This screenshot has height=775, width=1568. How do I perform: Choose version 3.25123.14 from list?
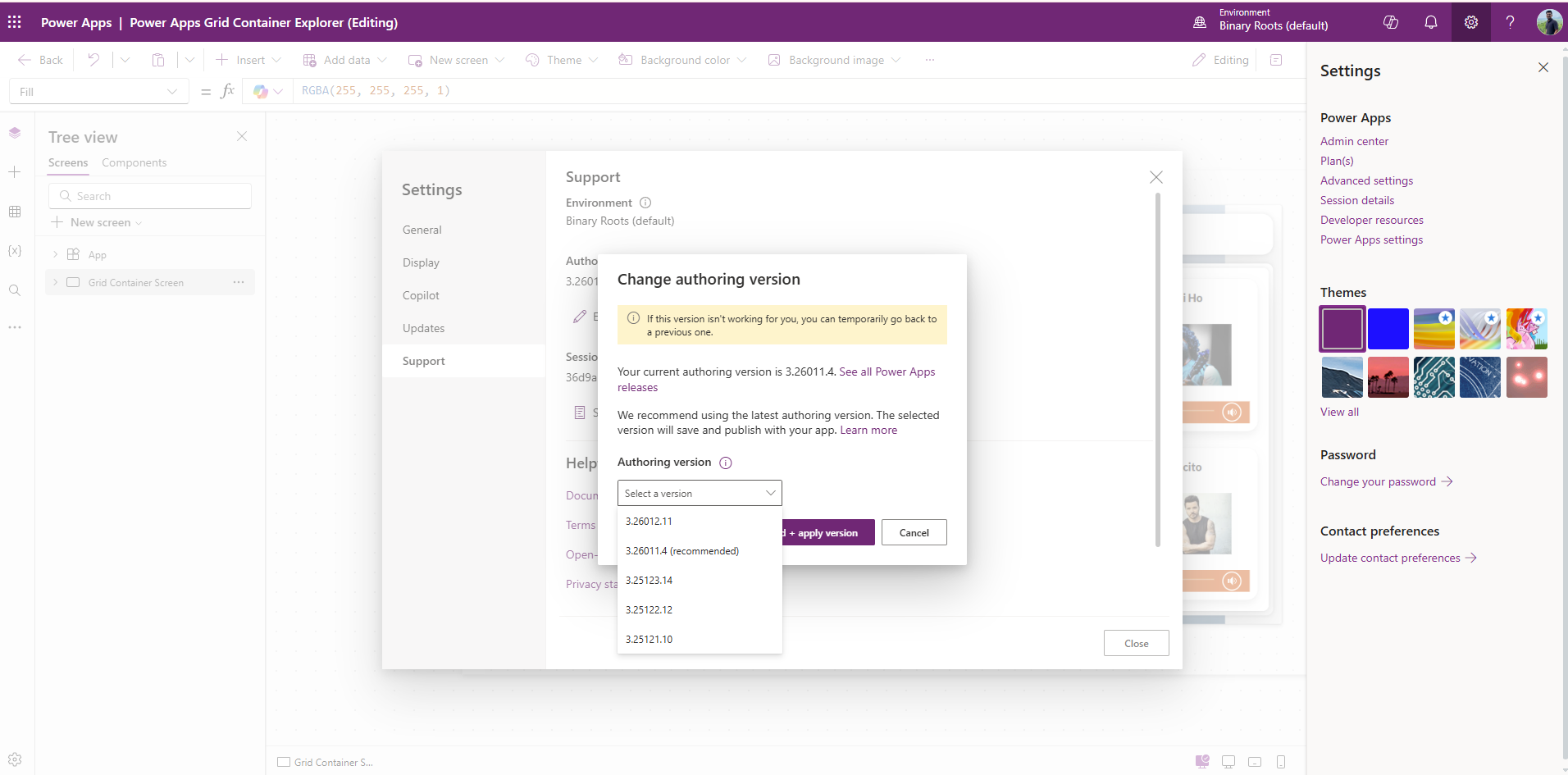(x=700, y=580)
